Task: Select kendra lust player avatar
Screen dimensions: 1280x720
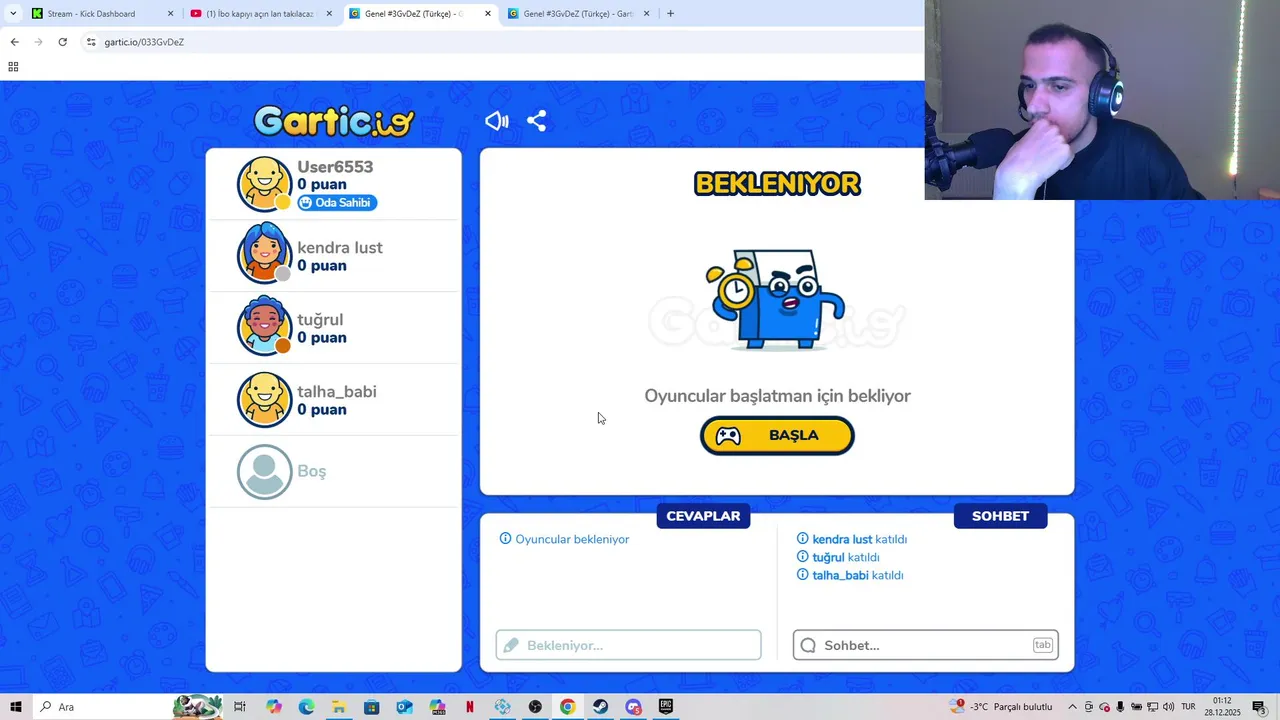Action: point(264,254)
